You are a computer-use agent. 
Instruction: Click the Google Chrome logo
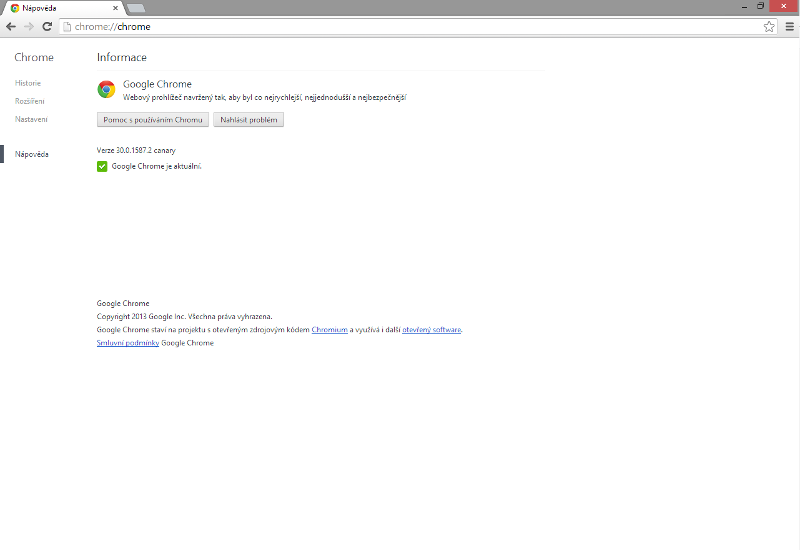pyautogui.click(x=106, y=89)
